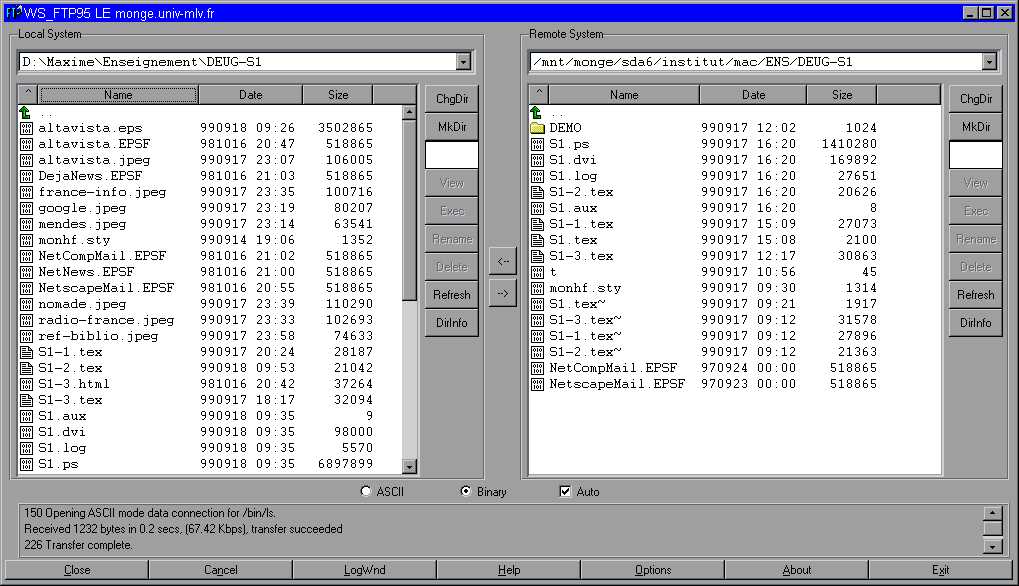1019x586 pixels.
Task: Click the local Refresh button
Action: pyautogui.click(x=452, y=295)
